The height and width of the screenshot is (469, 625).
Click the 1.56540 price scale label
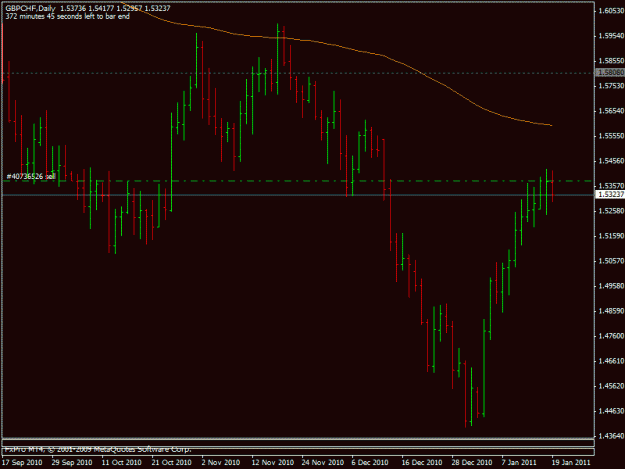coord(611,111)
